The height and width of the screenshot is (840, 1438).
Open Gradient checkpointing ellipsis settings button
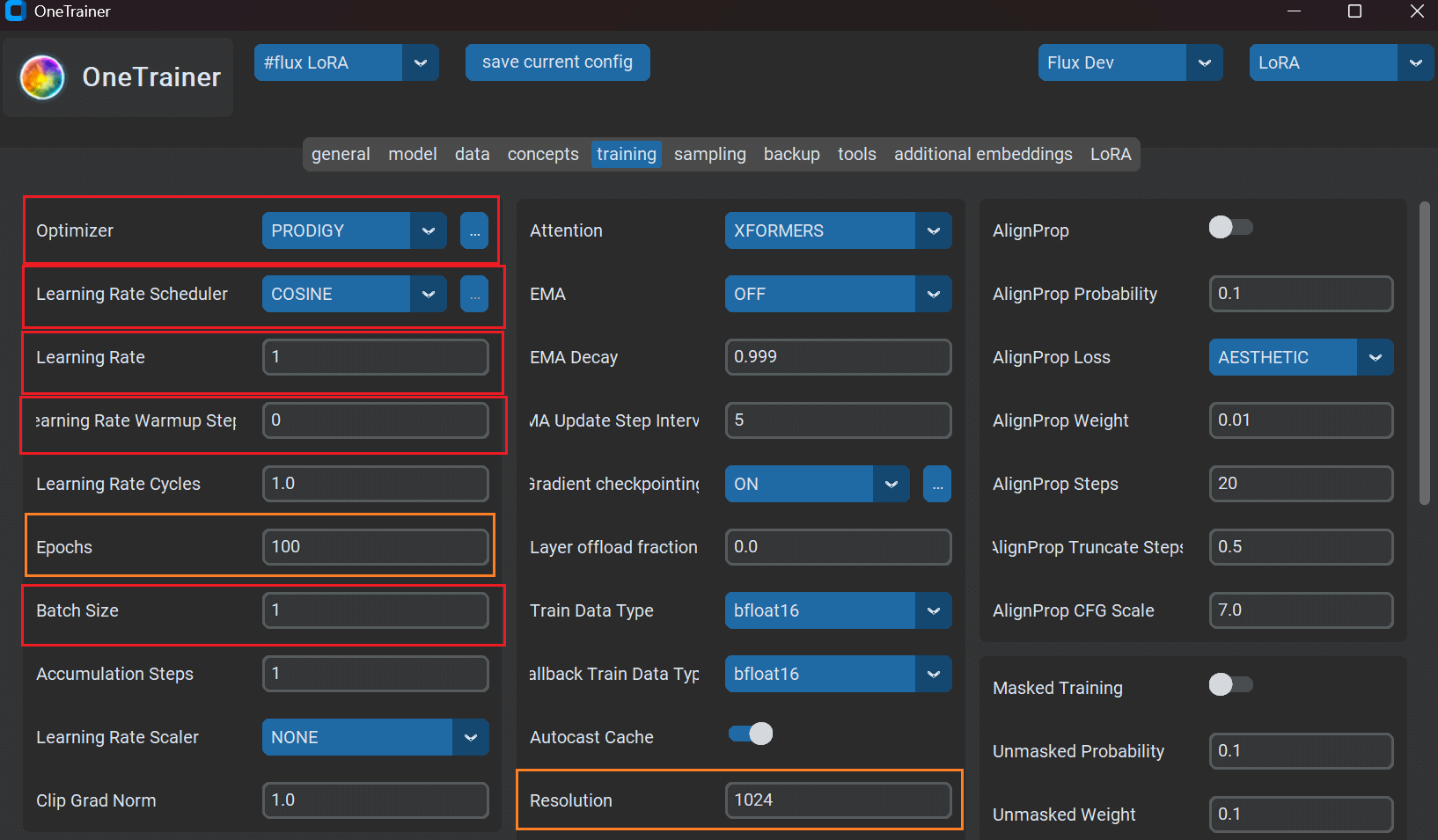point(937,484)
